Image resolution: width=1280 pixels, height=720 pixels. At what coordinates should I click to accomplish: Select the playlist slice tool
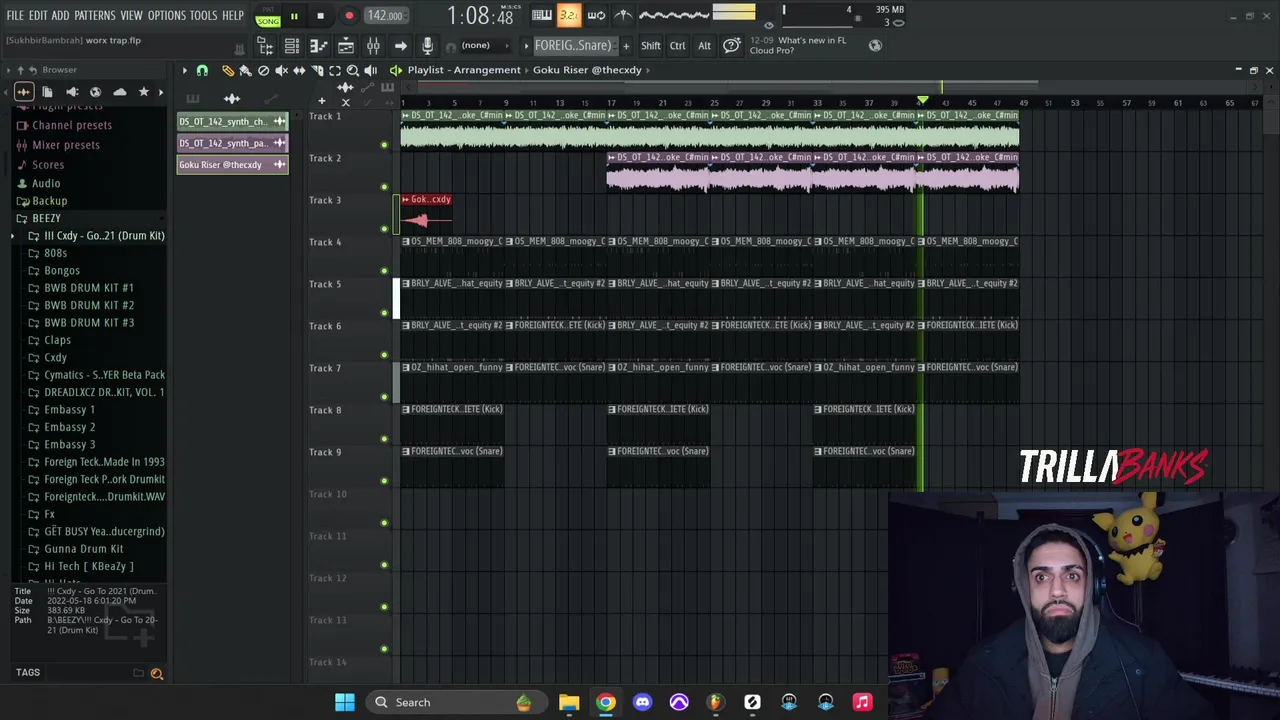(x=317, y=70)
